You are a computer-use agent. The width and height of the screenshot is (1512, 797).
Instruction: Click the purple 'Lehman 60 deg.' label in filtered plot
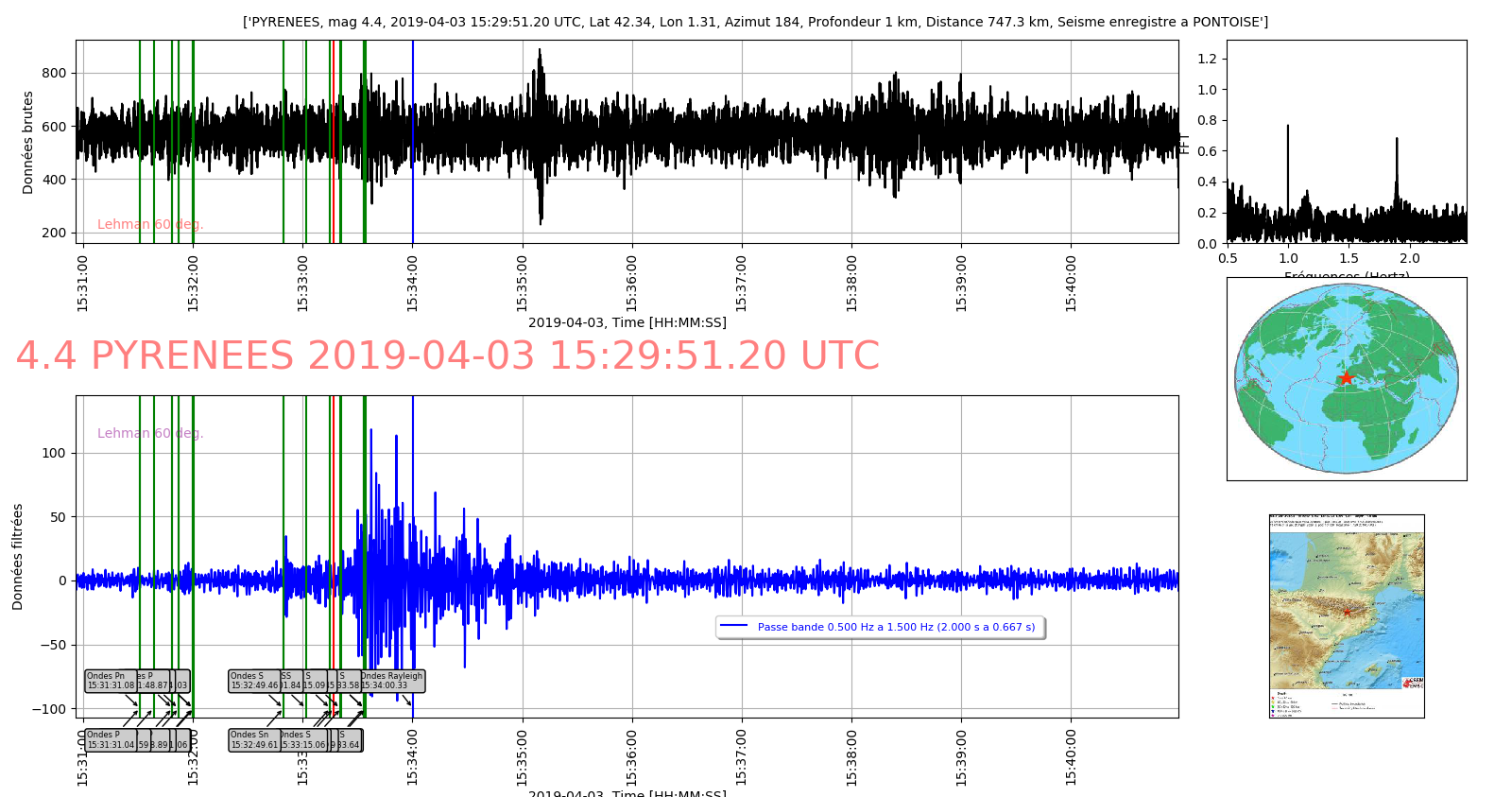tap(150, 434)
